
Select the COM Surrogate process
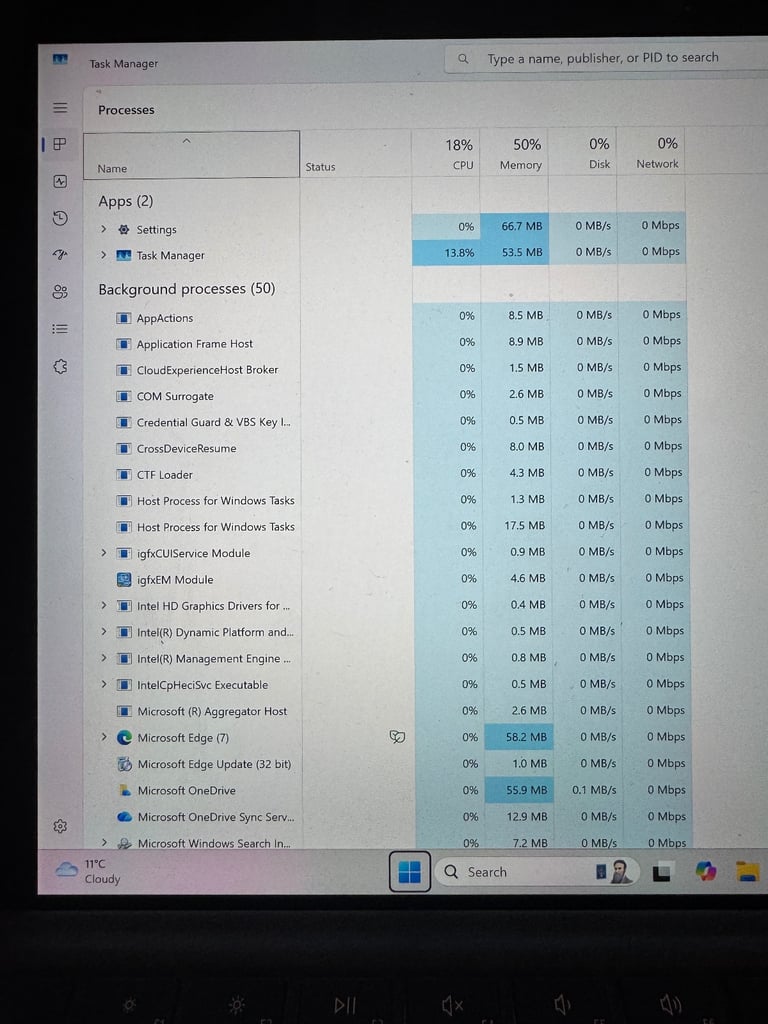pyautogui.click(x=388, y=395)
